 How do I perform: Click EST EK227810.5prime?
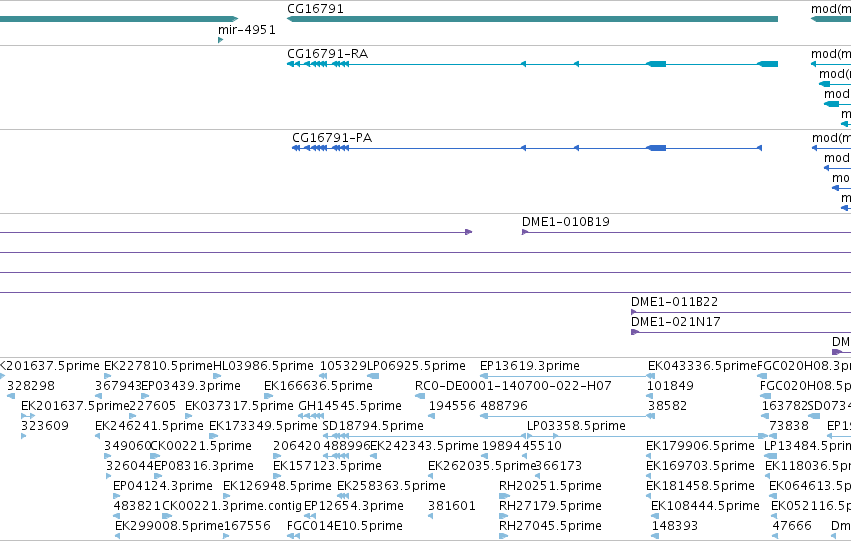coord(158,366)
